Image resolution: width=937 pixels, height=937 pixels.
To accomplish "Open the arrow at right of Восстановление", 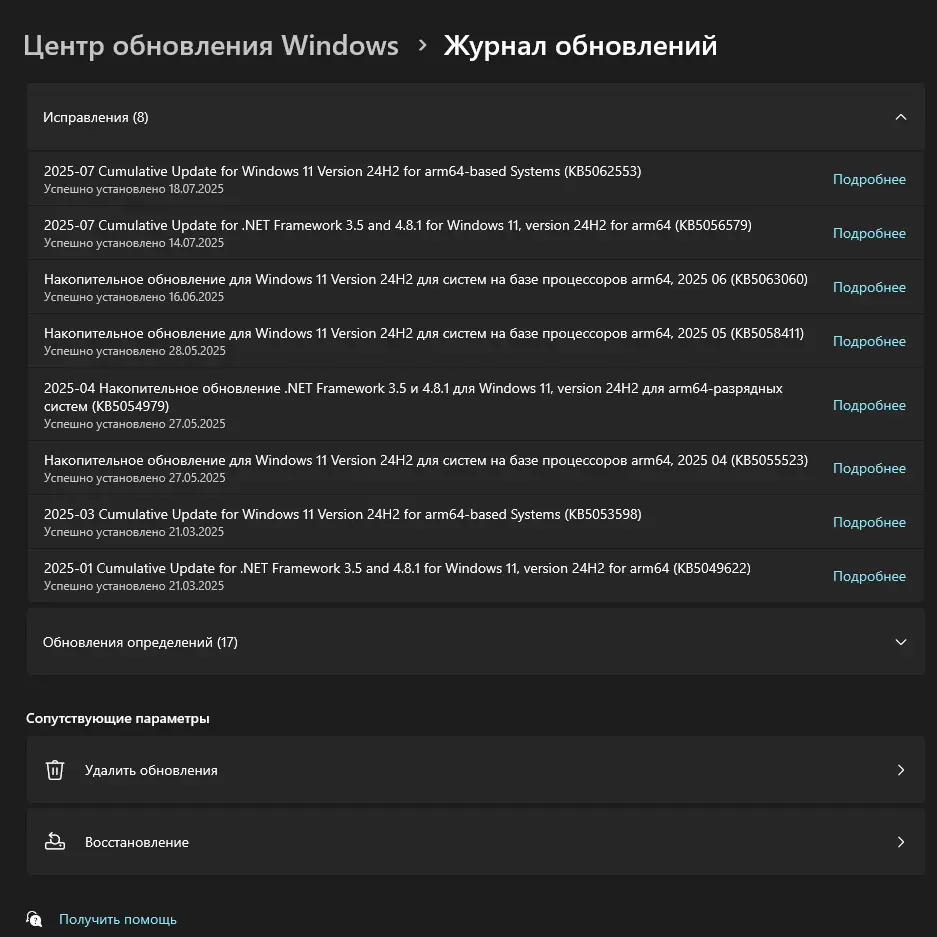I will pos(900,842).
